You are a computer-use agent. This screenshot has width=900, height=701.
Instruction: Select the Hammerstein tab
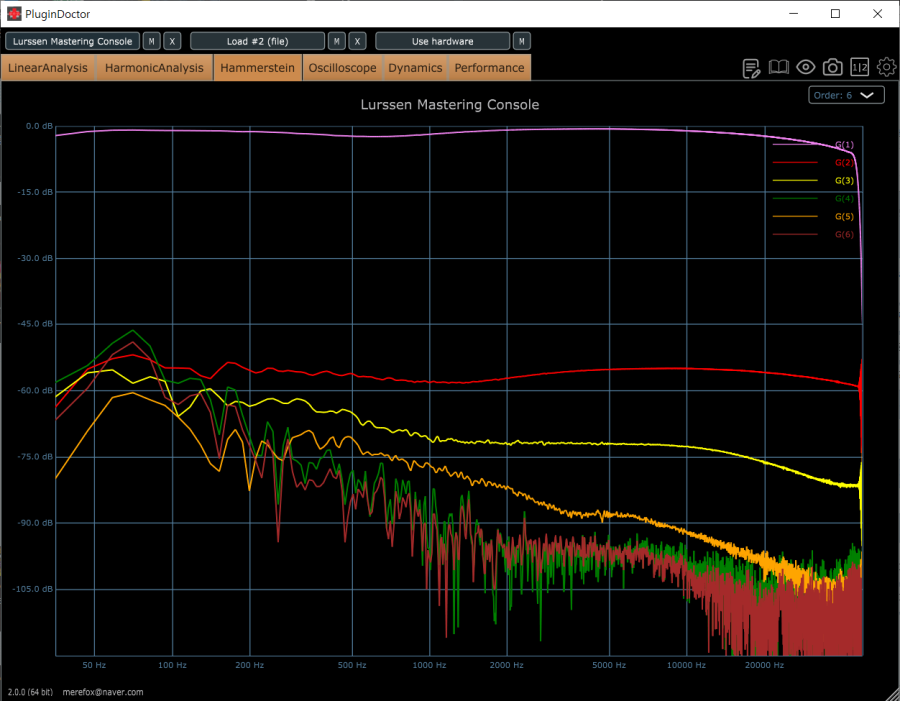tap(258, 68)
